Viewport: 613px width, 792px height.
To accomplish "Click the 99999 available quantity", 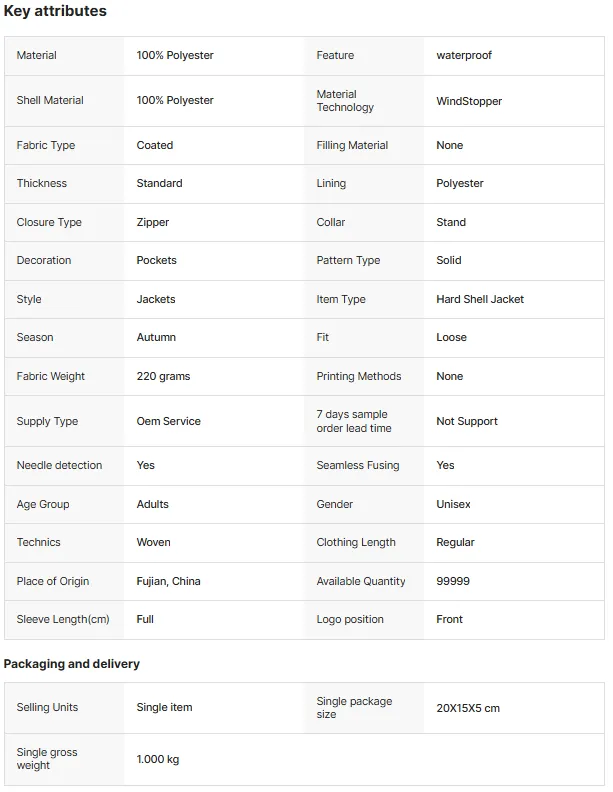I will [452, 581].
